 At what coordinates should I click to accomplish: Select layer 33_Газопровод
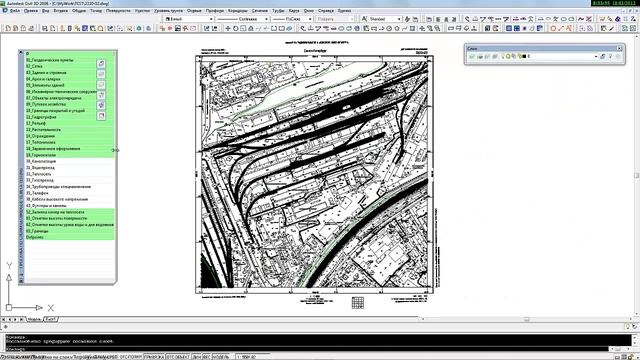pyautogui.click(x=70, y=180)
